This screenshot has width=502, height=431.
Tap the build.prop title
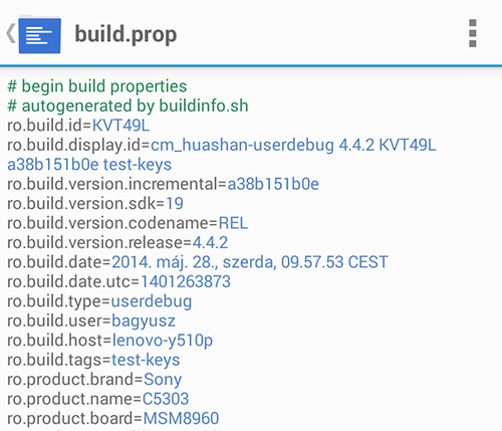[126, 35]
